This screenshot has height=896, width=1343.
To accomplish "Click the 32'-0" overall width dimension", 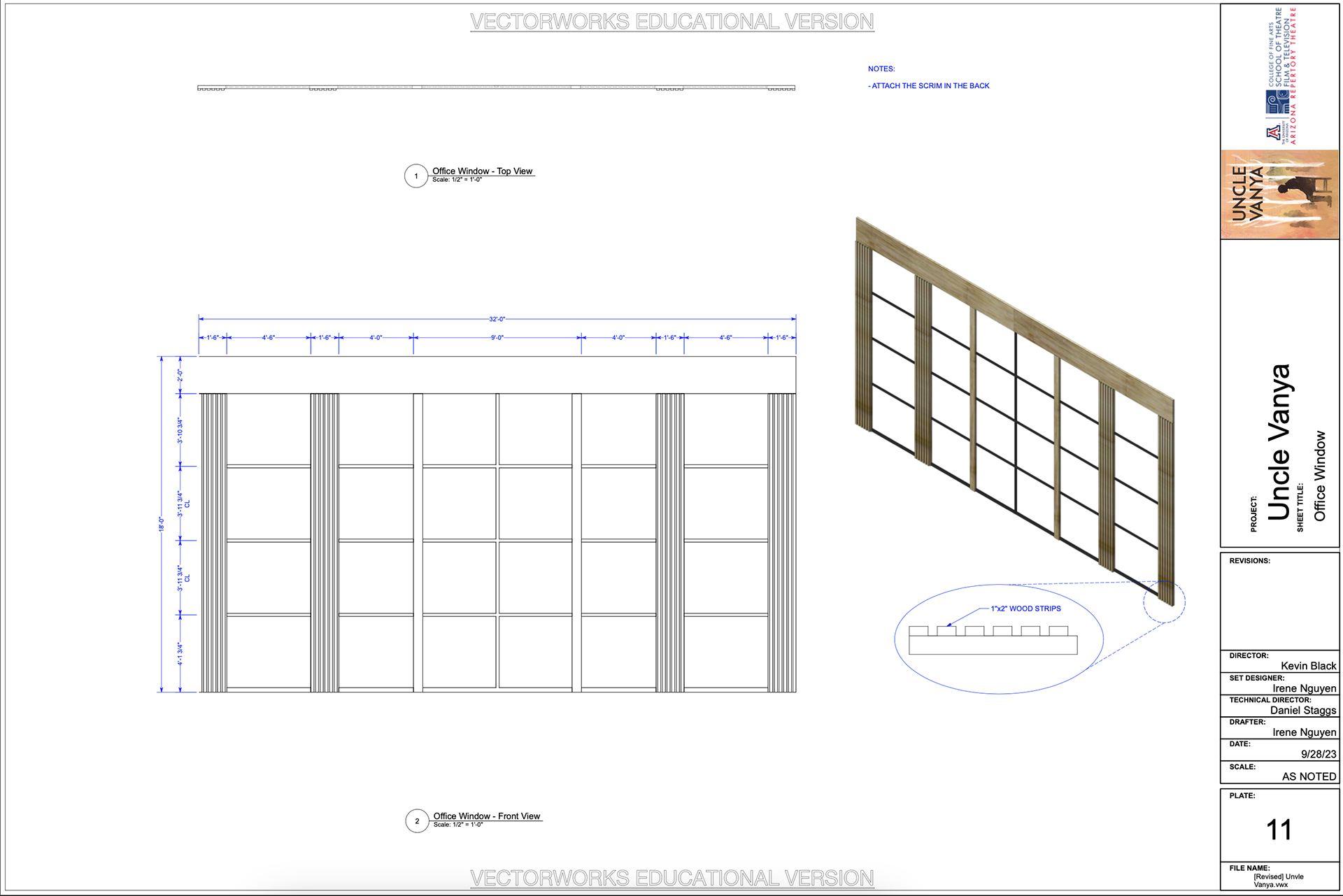I will pyautogui.click(x=497, y=319).
